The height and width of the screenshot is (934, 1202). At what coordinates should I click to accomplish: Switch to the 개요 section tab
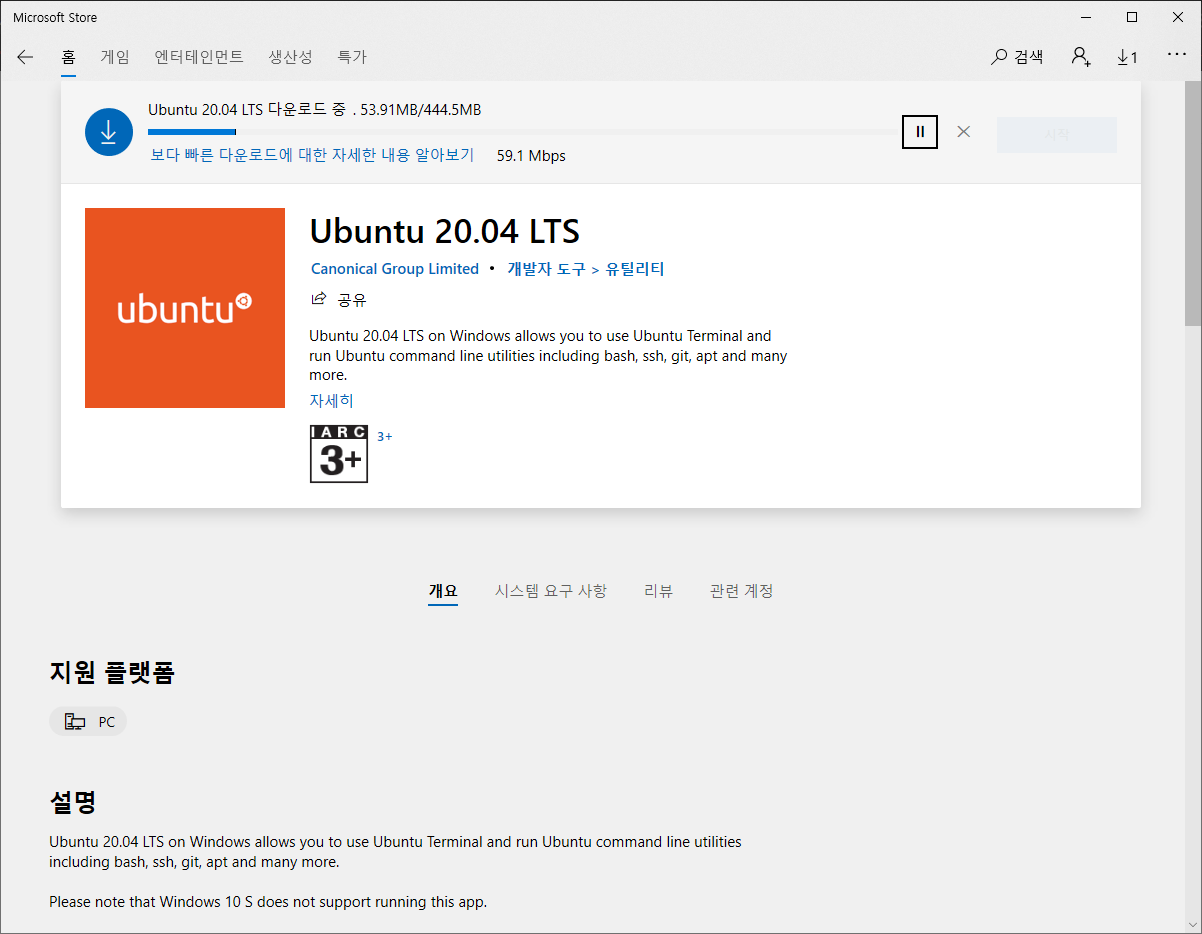pyautogui.click(x=443, y=591)
